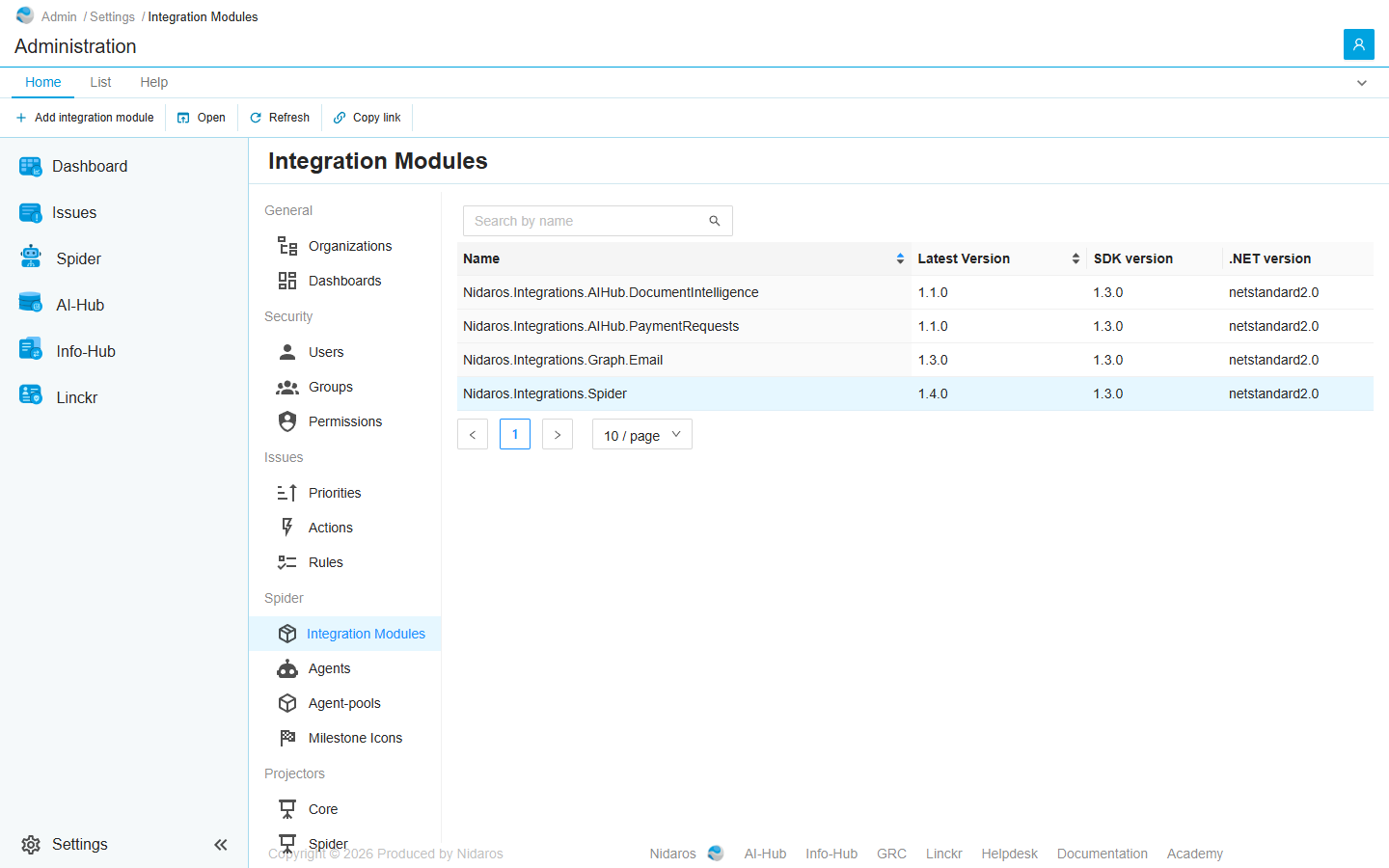Open the Dashboard sidebar icon

(x=31, y=167)
